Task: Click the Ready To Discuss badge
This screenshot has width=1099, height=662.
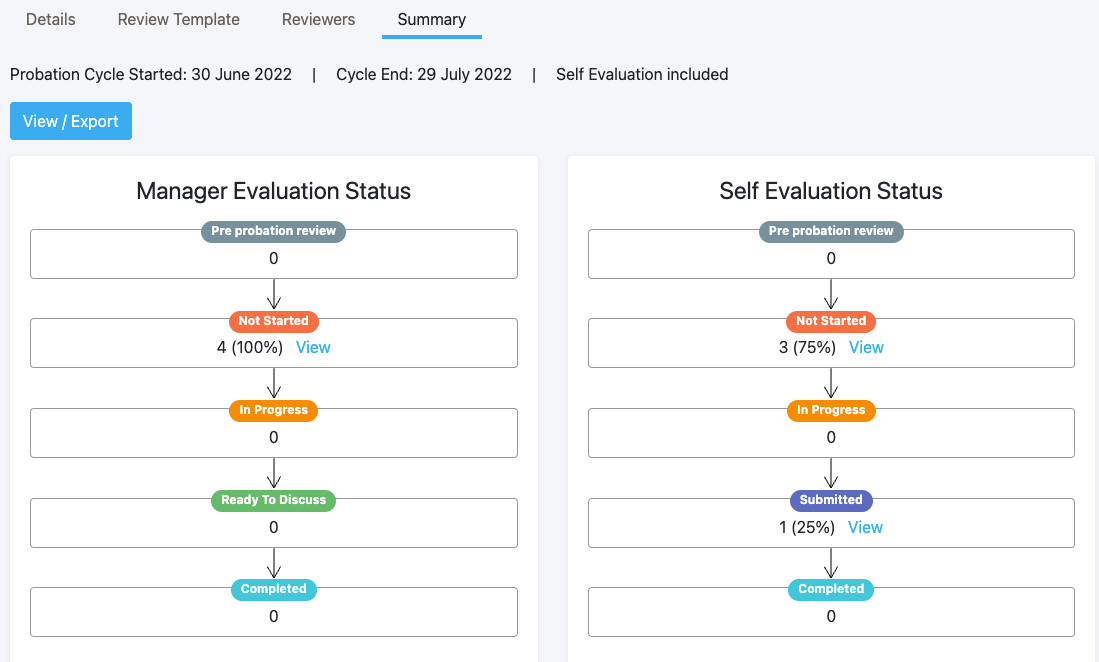Action: pos(273,500)
